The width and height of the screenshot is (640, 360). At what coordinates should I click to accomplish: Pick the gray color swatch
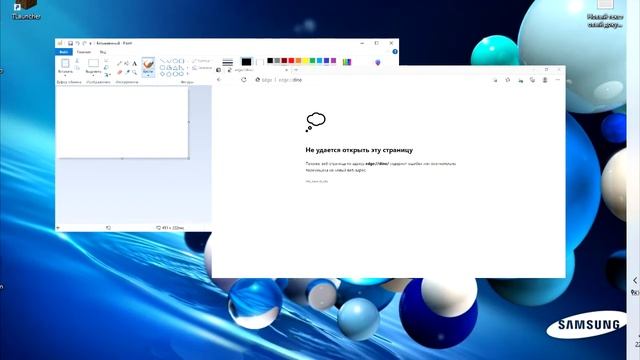click(277, 60)
